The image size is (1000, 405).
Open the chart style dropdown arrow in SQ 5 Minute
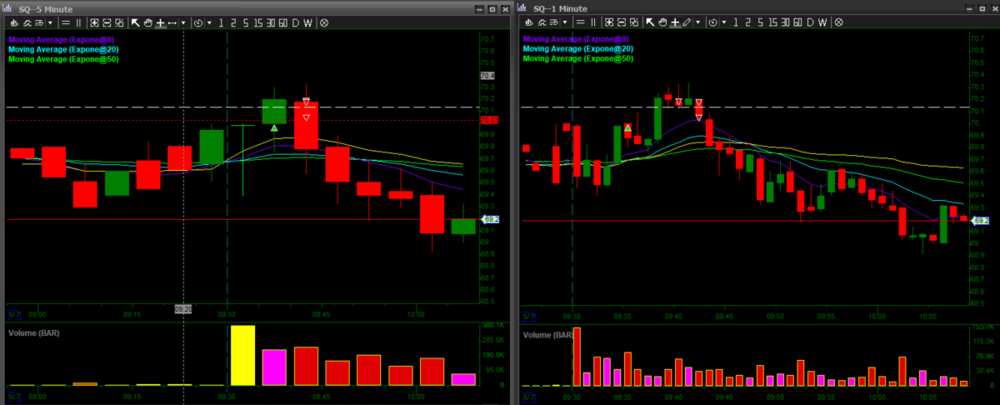coord(50,23)
